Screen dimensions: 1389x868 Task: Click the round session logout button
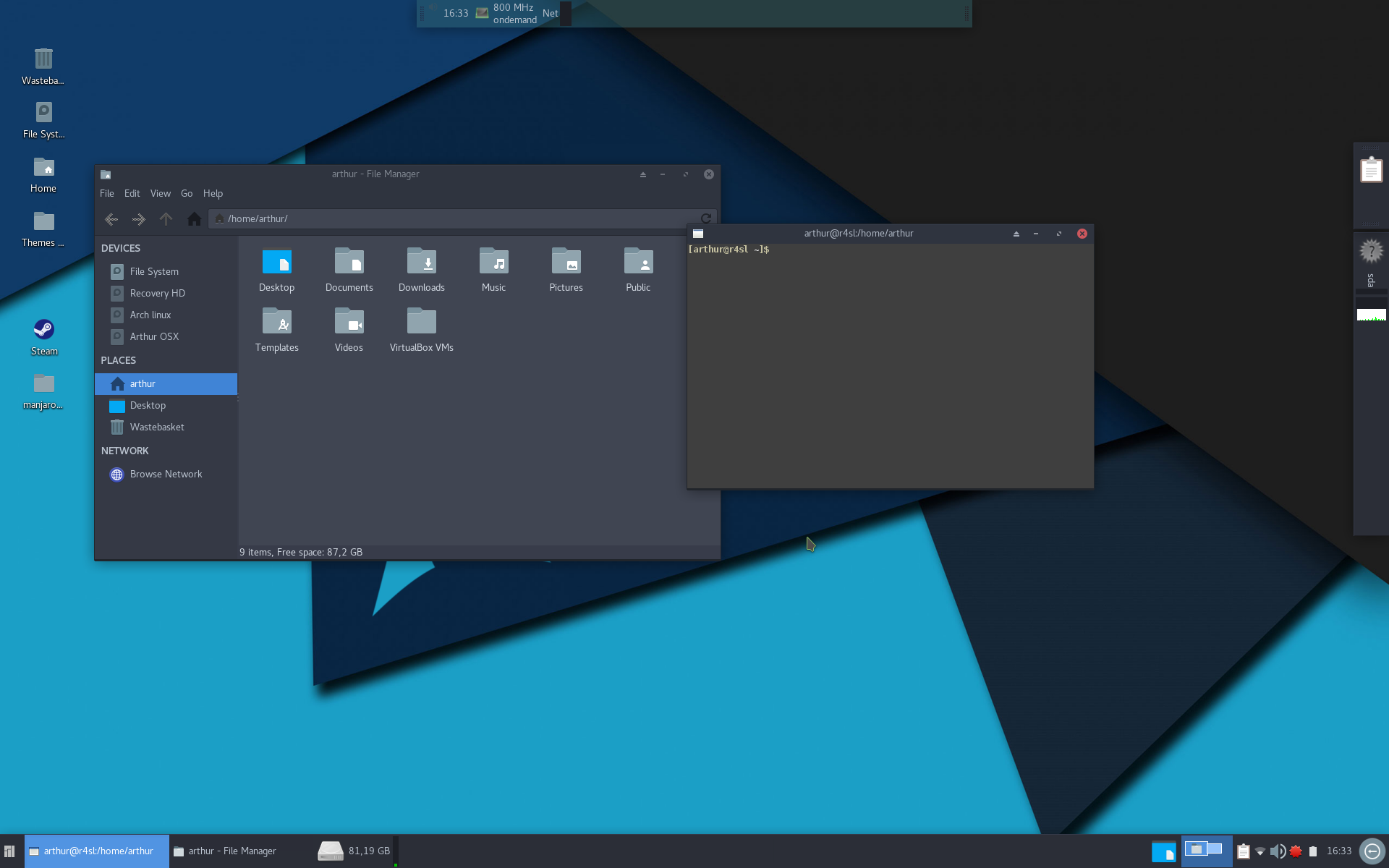pos(1372,851)
